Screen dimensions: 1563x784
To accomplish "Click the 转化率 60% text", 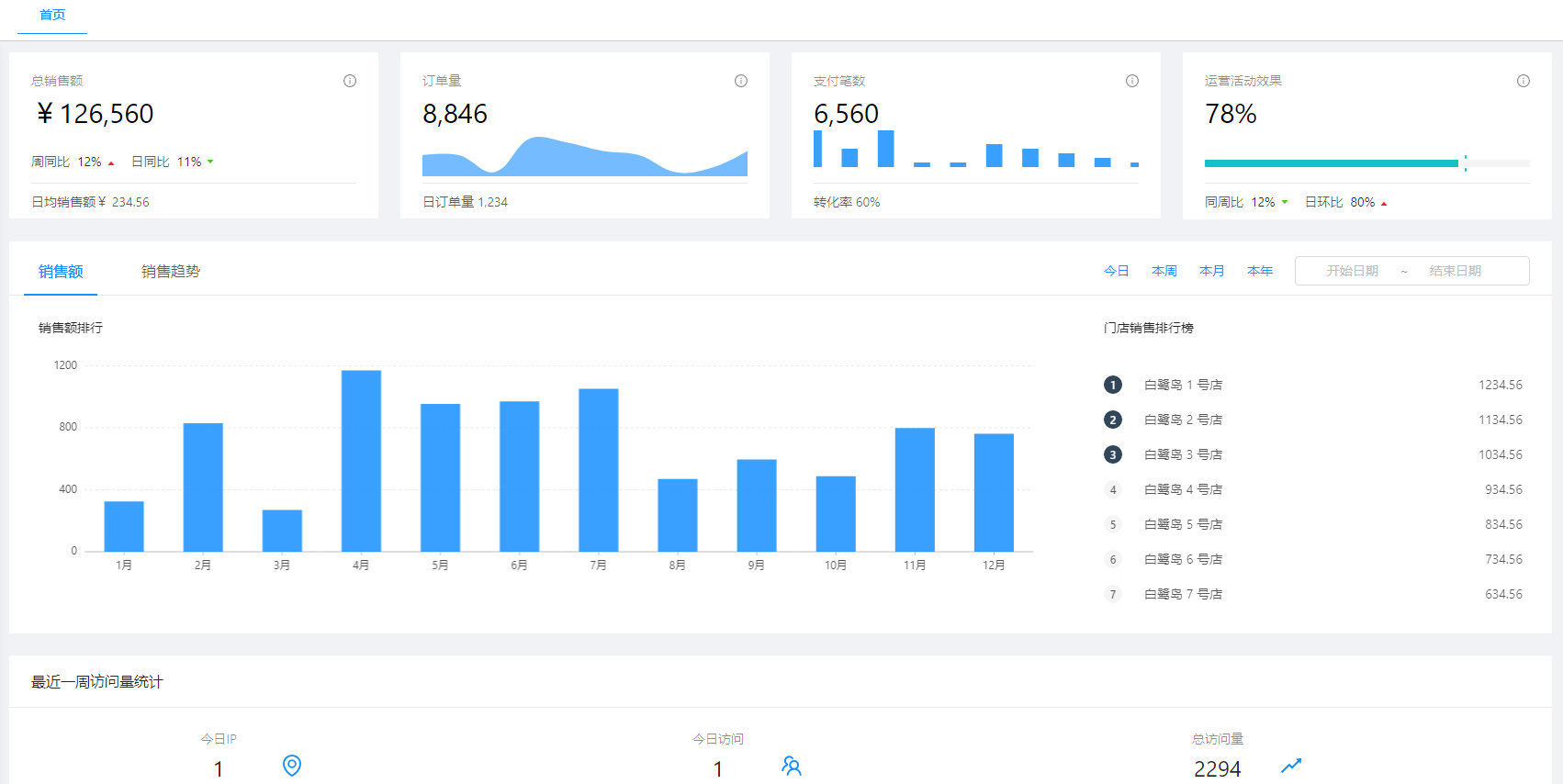I will click(x=847, y=202).
